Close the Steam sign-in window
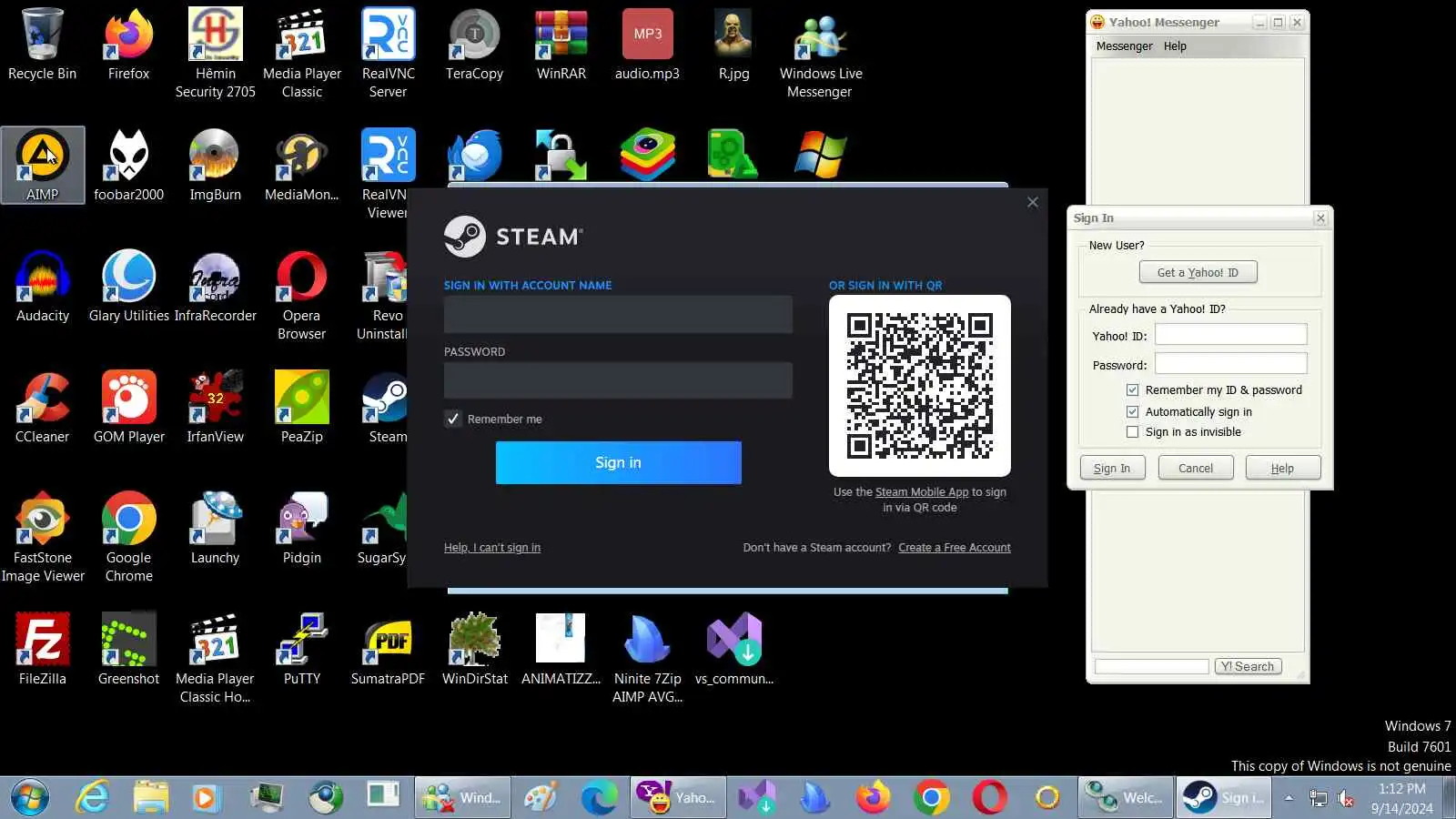 (1032, 202)
